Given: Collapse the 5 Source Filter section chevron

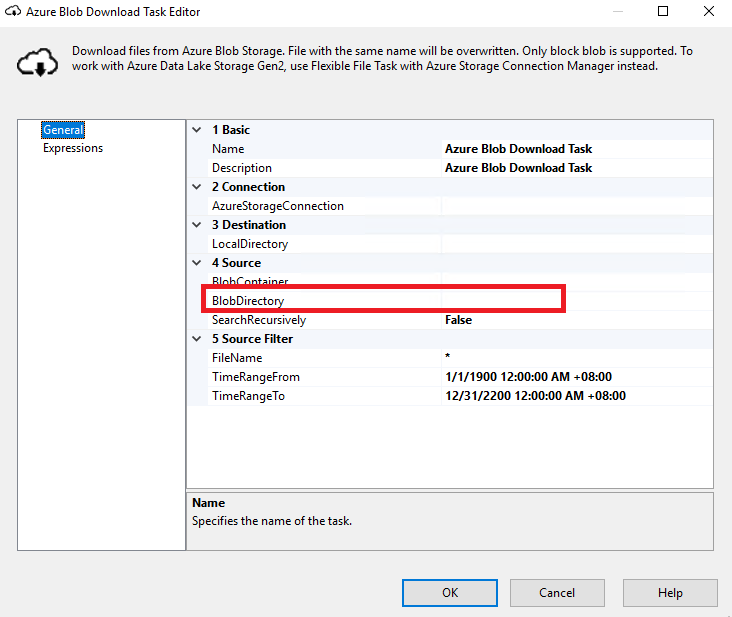Looking at the screenshot, I should (x=197, y=339).
